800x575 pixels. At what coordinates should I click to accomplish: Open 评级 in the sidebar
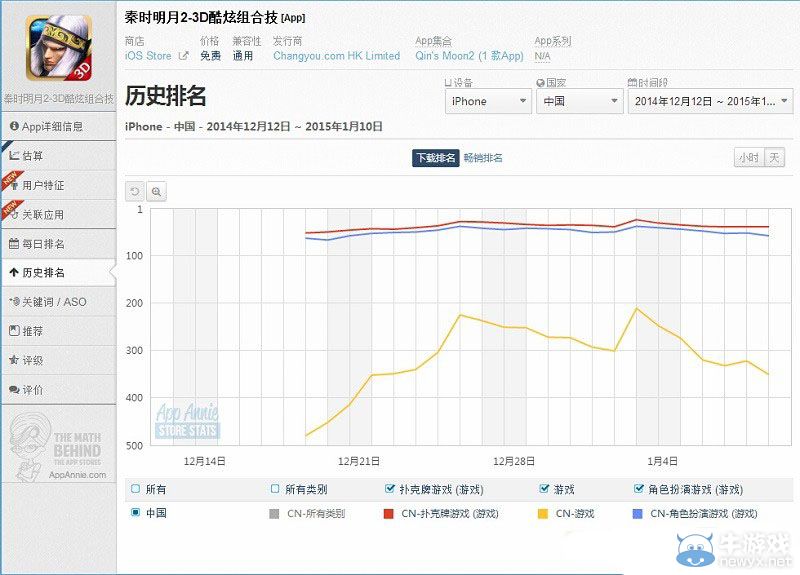(59, 360)
